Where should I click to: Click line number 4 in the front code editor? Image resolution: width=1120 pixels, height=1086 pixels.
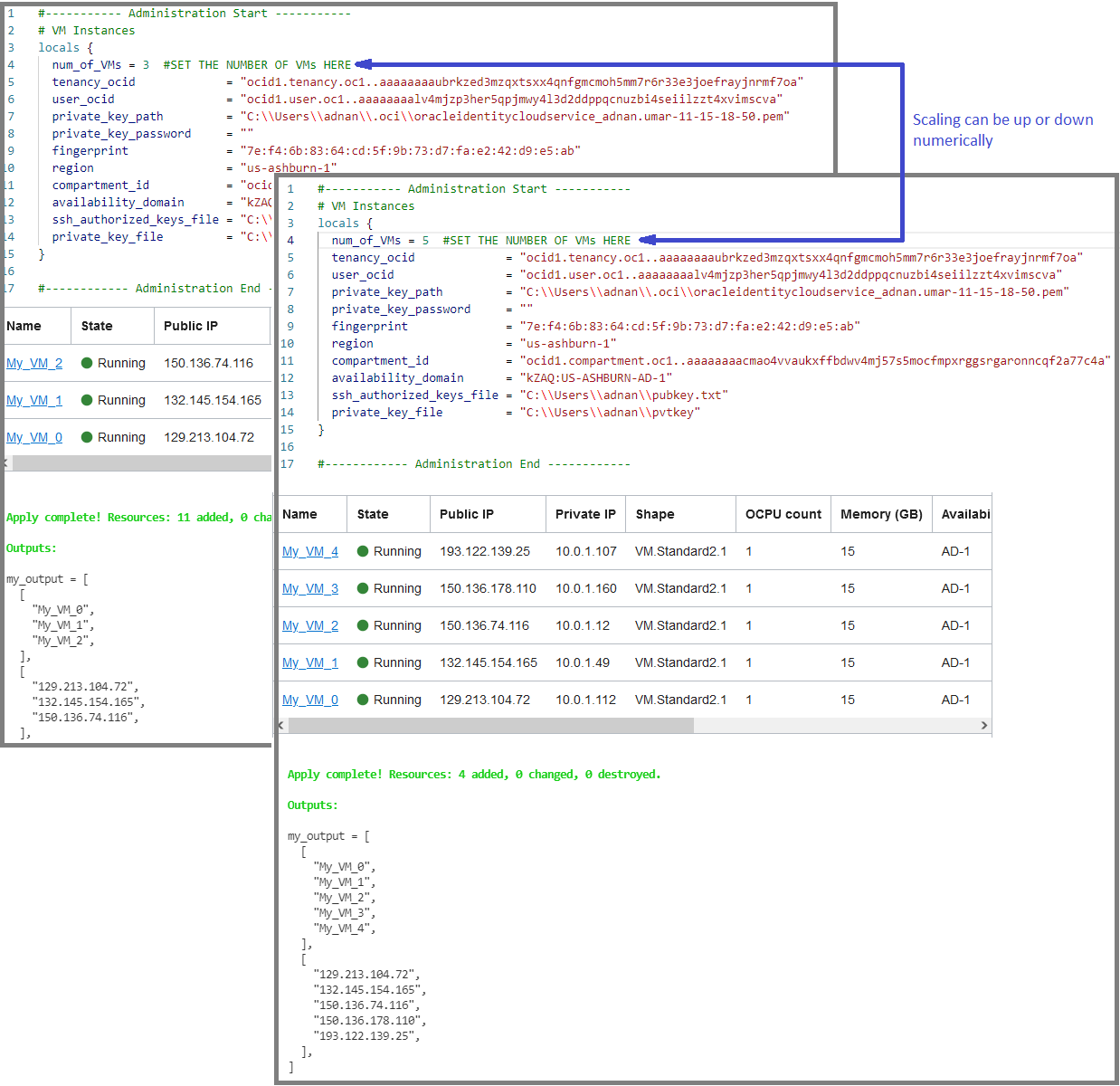[x=289, y=240]
